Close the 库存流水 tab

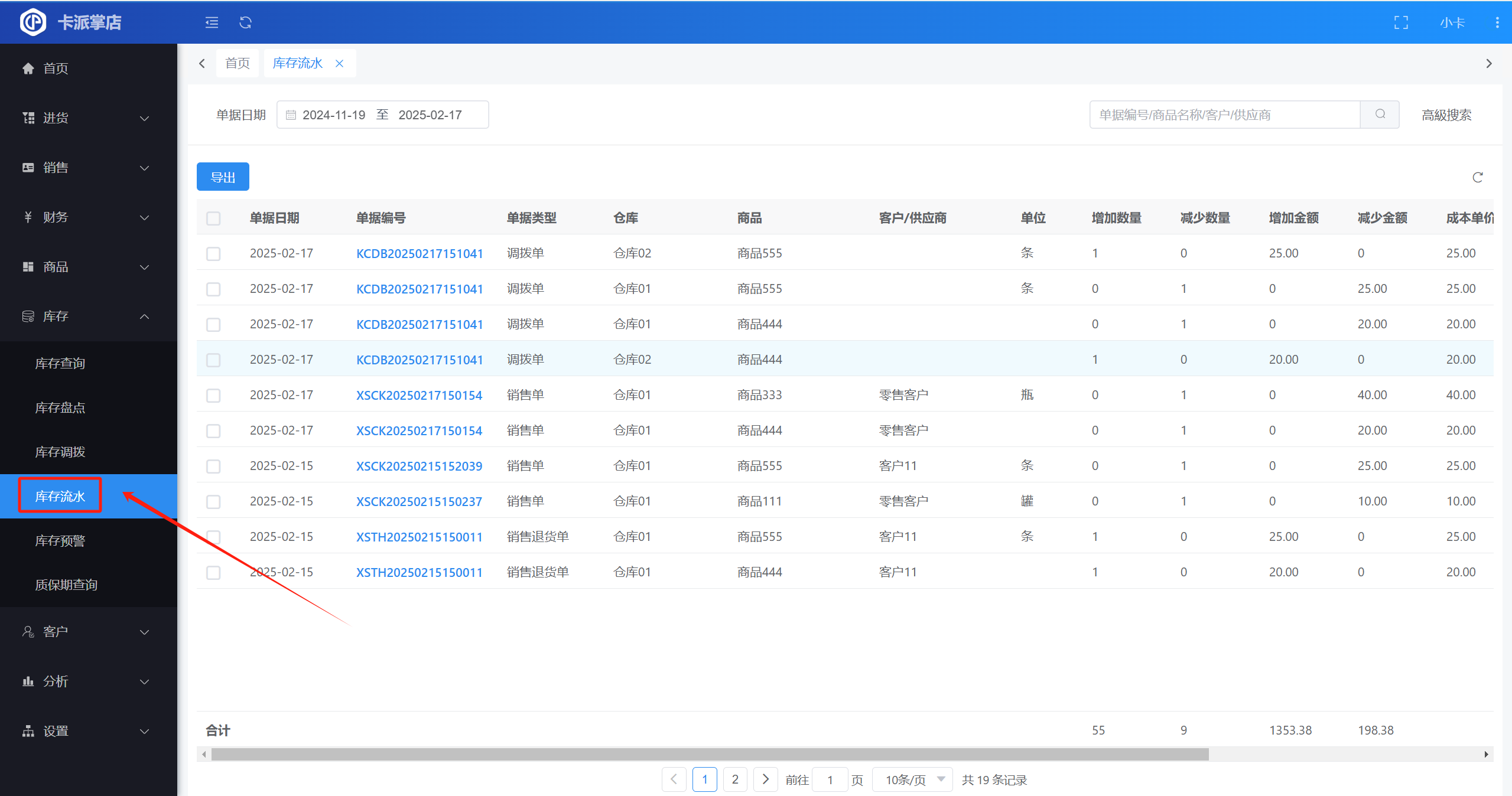click(340, 63)
